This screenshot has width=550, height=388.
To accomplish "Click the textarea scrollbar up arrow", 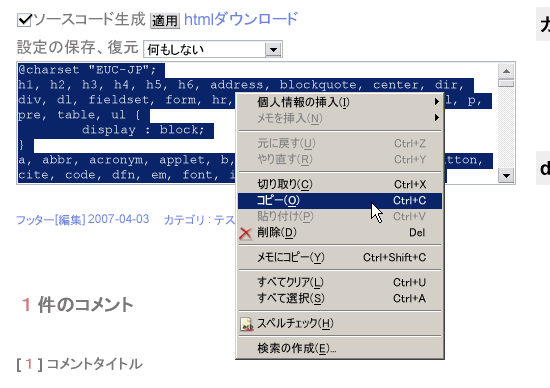I will [x=506, y=71].
